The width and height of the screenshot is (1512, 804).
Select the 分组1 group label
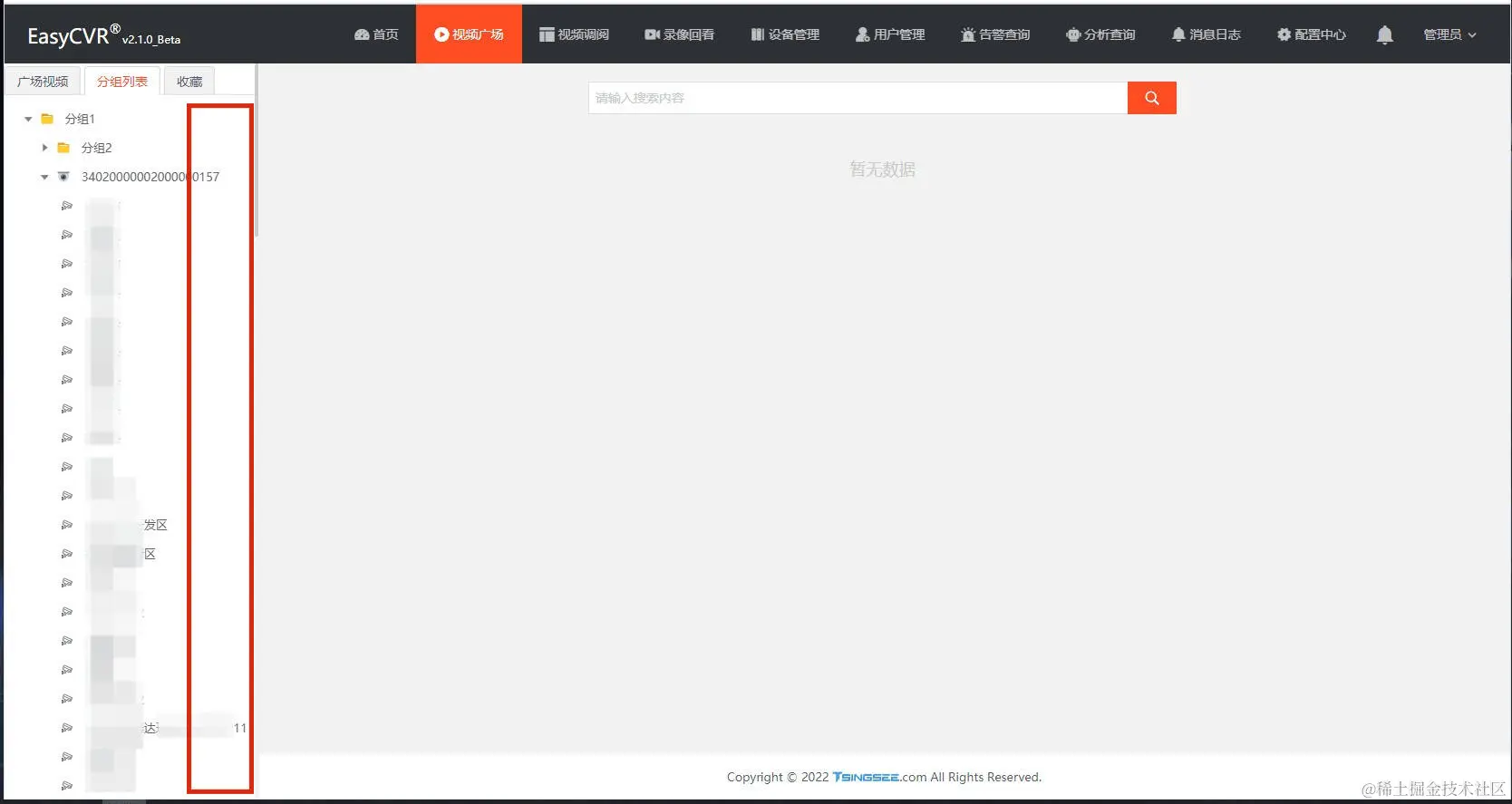pyautogui.click(x=80, y=119)
